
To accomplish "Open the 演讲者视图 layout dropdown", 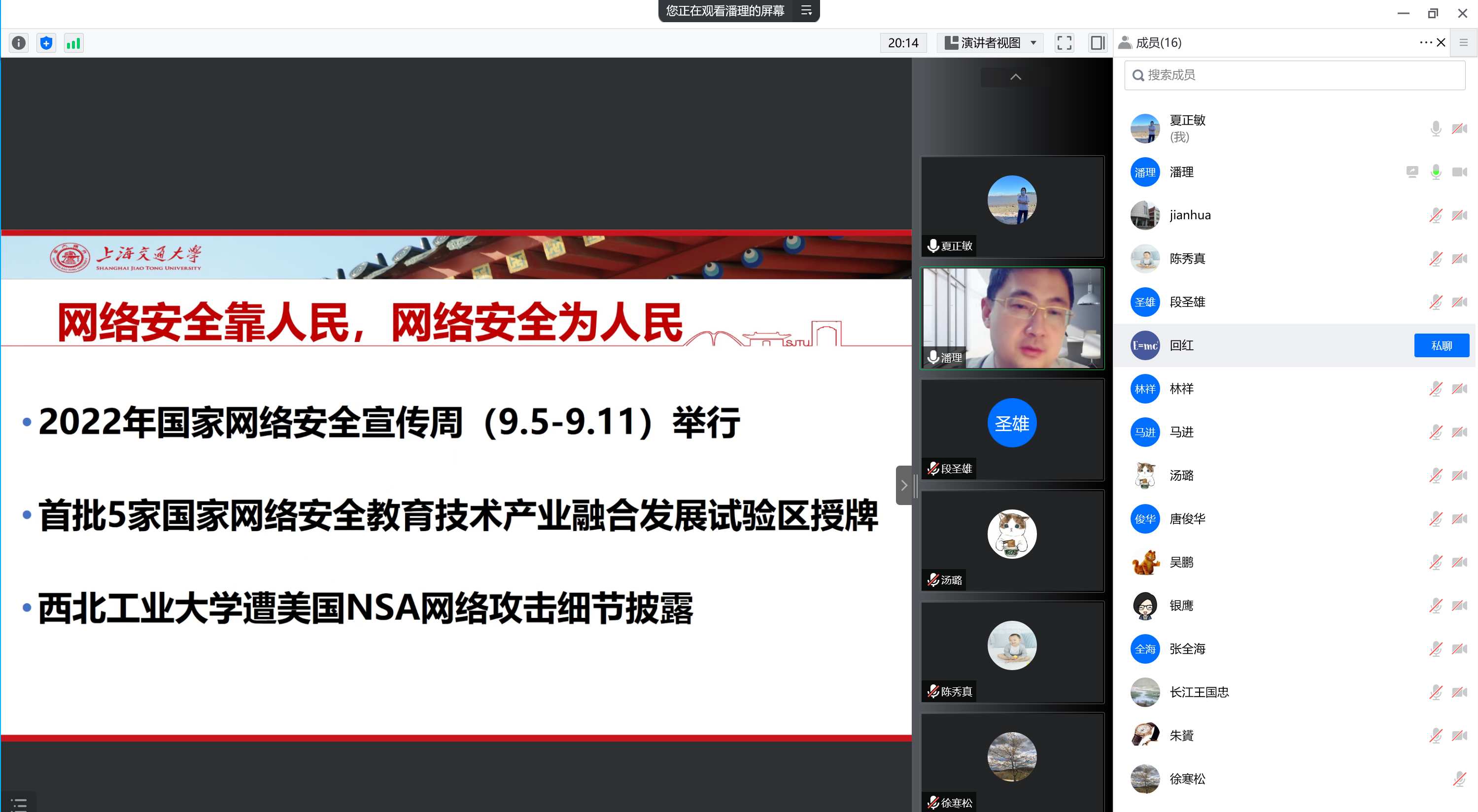I will (x=989, y=42).
